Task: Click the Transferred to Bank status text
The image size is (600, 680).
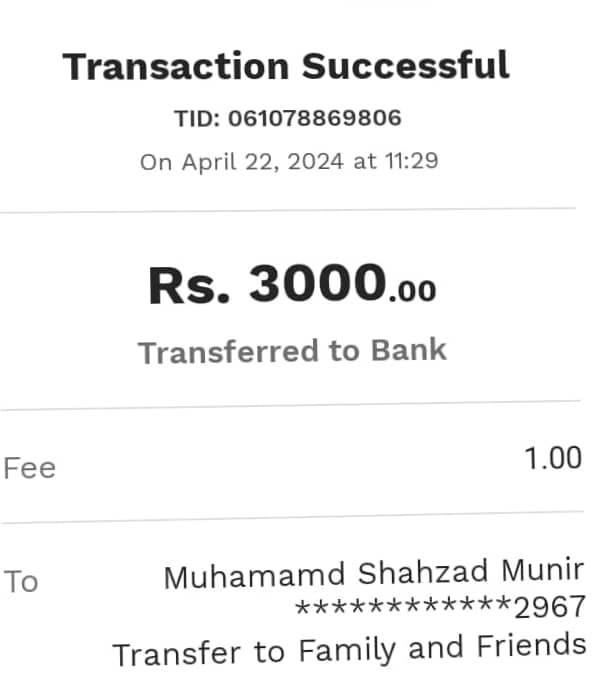Action: (292, 351)
